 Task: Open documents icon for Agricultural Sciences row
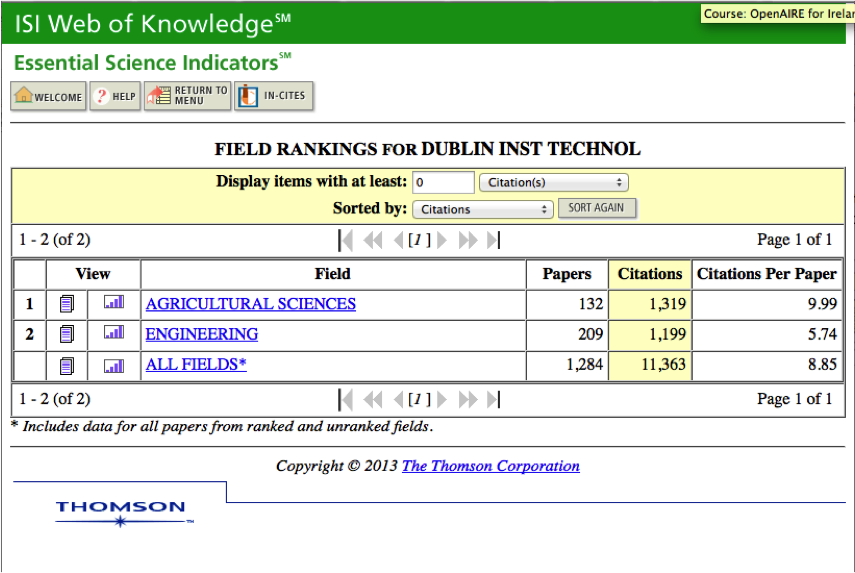67,303
